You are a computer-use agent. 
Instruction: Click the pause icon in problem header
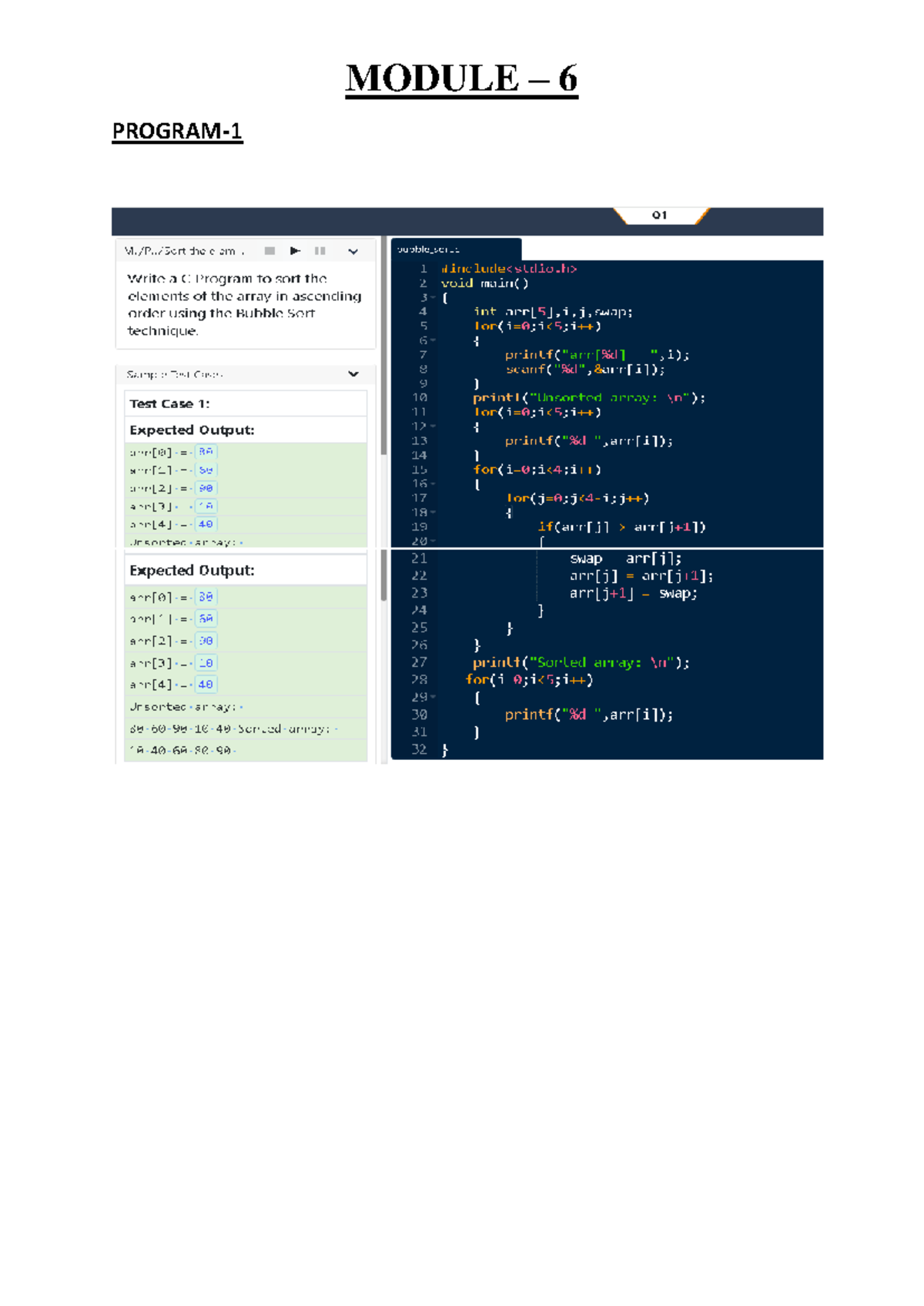click(320, 251)
